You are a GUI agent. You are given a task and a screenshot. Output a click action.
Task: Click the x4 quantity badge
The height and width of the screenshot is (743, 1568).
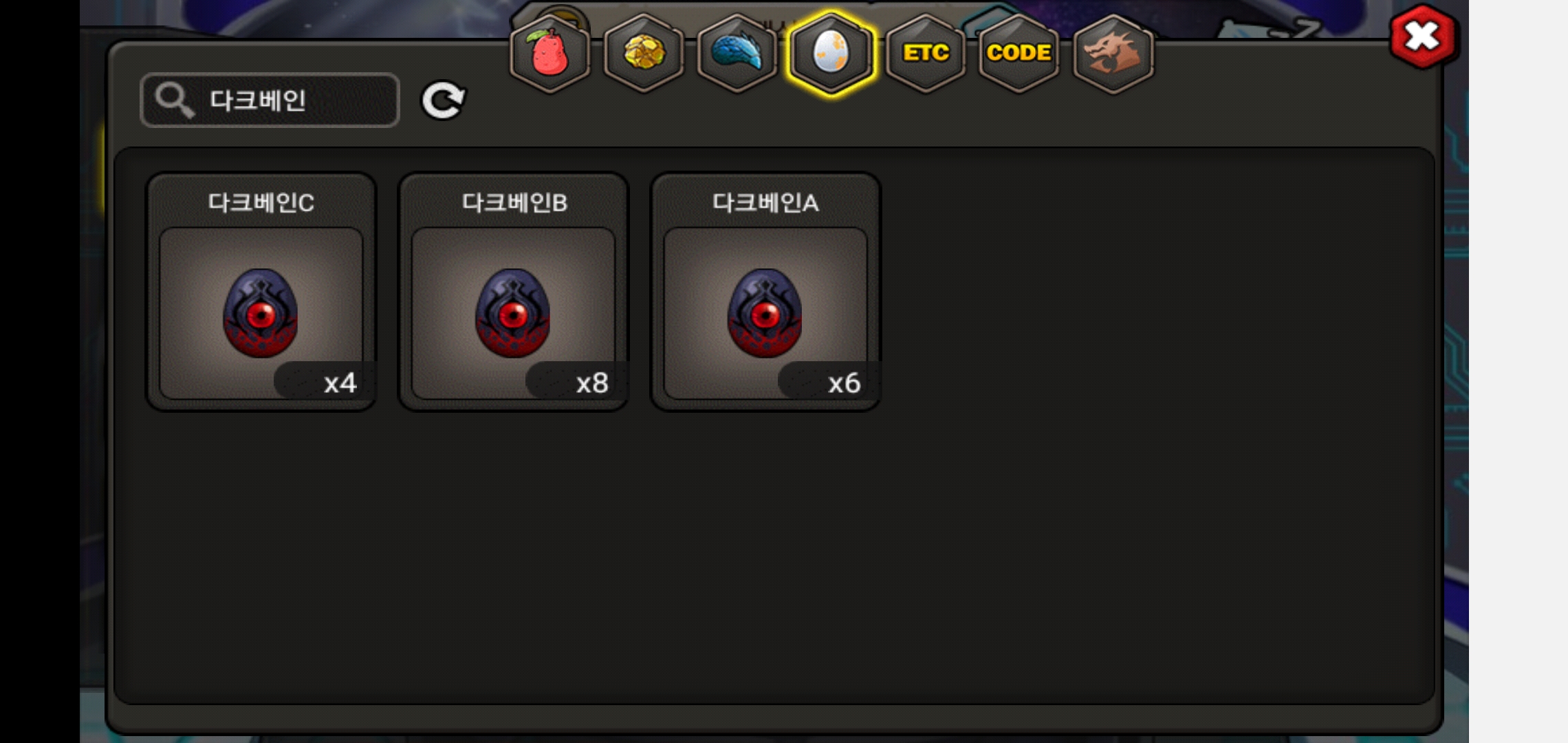pos(325,382)
